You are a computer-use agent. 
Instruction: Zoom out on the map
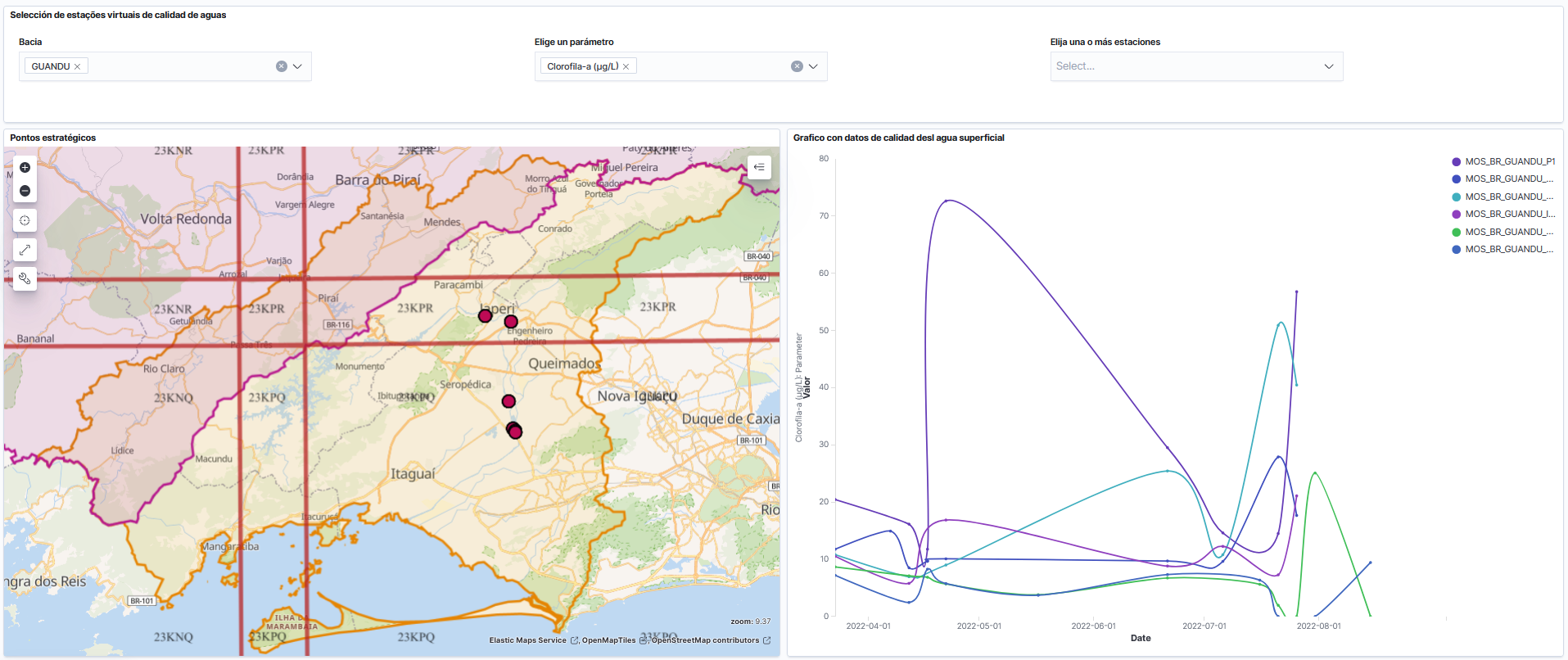25,191
